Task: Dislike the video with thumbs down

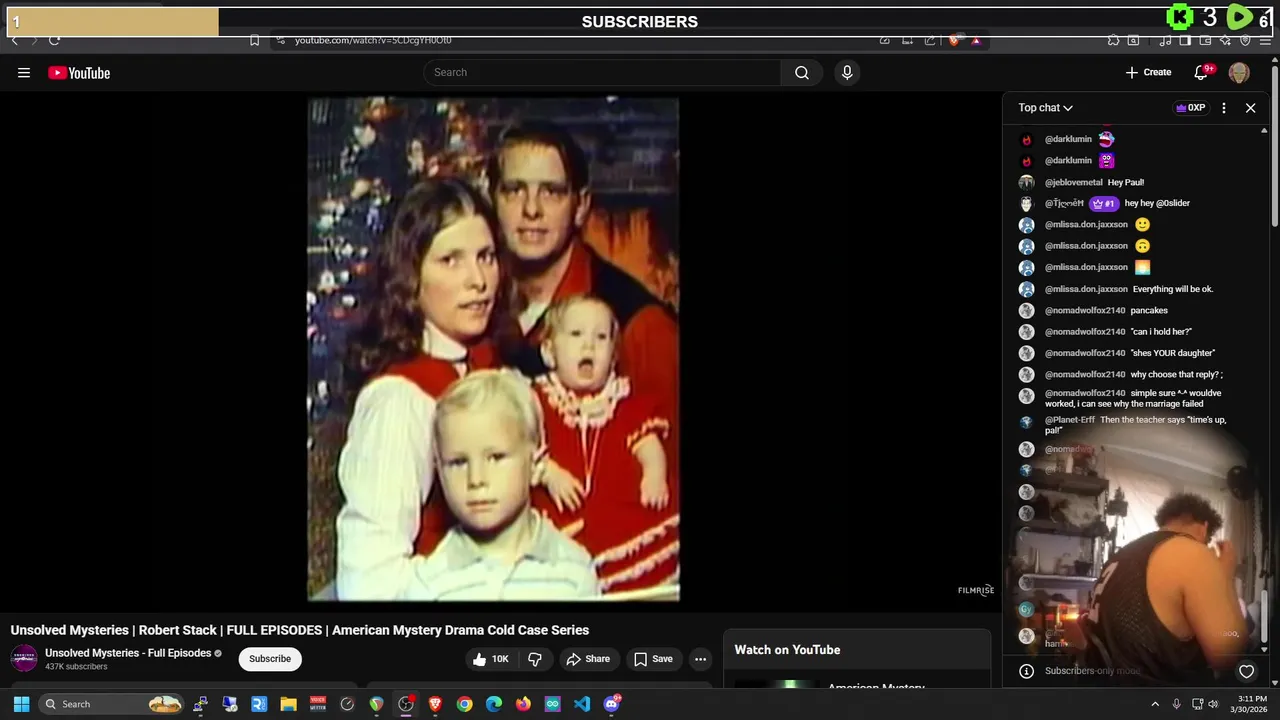Action: [x=535, y=659]
